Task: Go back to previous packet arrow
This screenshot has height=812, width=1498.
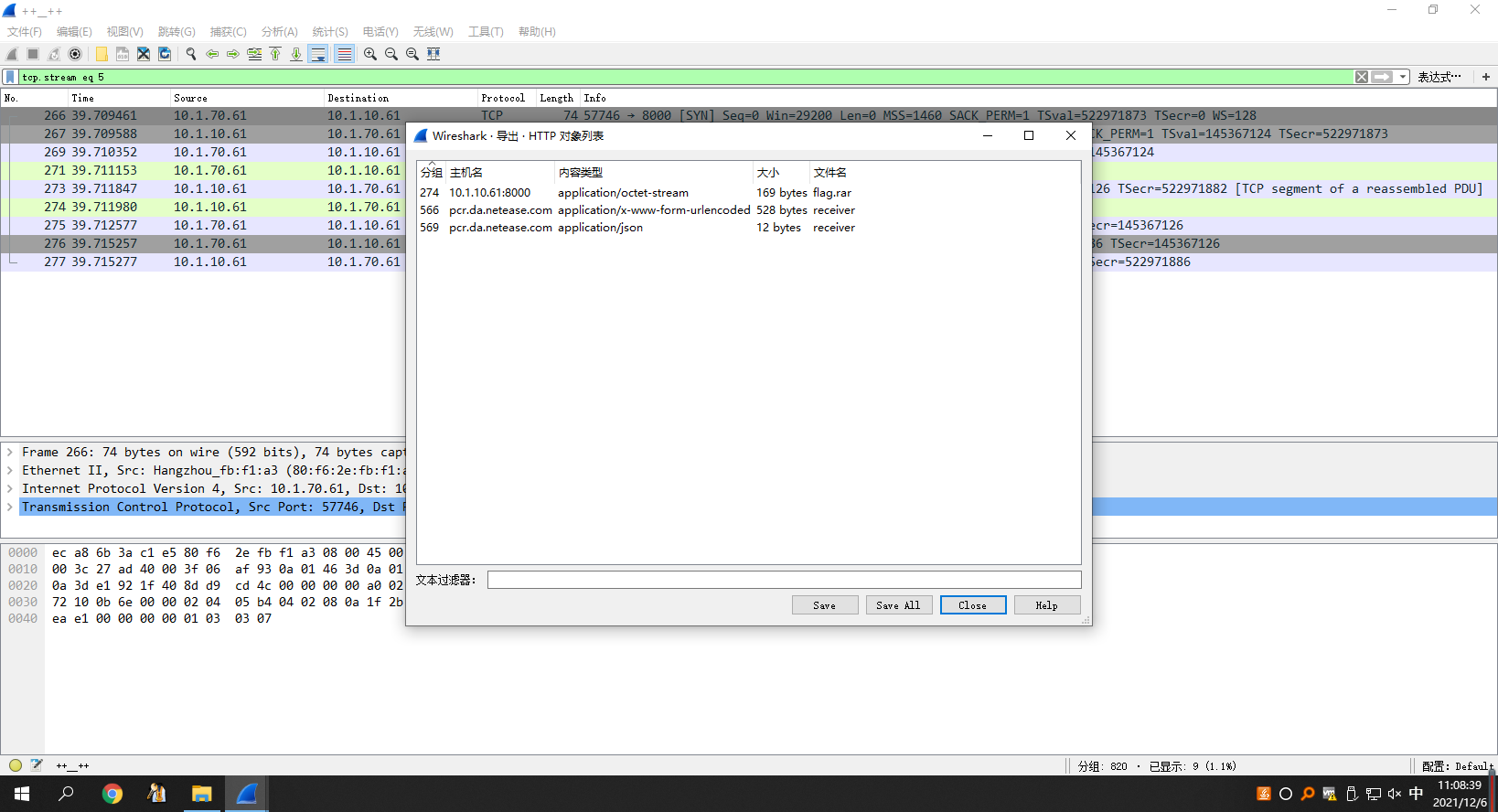Action: click(x=212, y=54)
